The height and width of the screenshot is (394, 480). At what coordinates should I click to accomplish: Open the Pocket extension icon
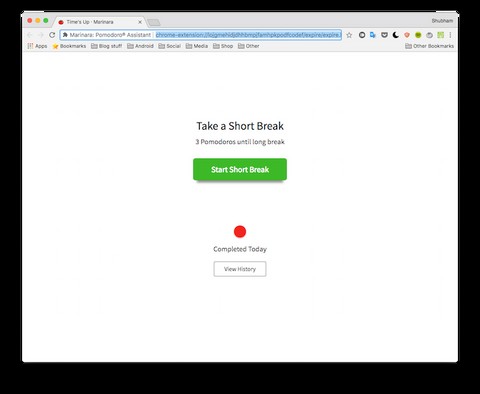click(x=384, y=35)
